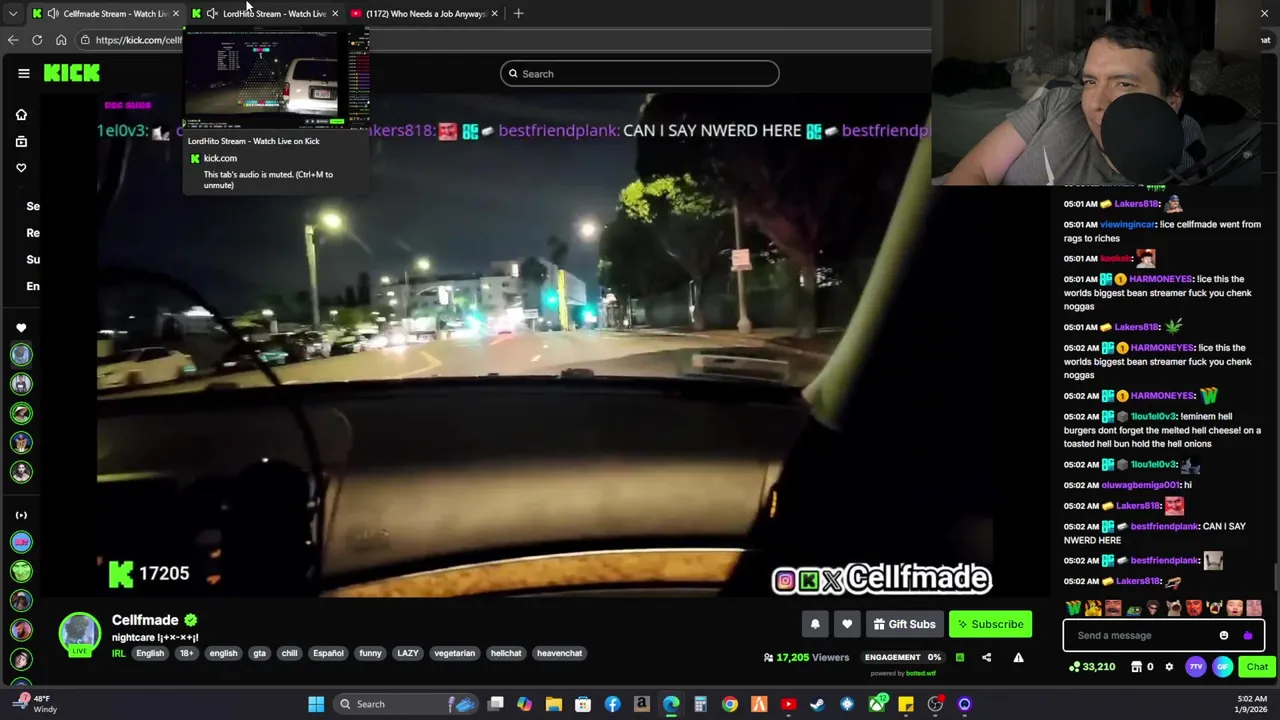The height and width of the screenshot is (720, 1280).
Task: Go to Kick Home via house icon
Action: pyautogui.click(x=21, y=114)
